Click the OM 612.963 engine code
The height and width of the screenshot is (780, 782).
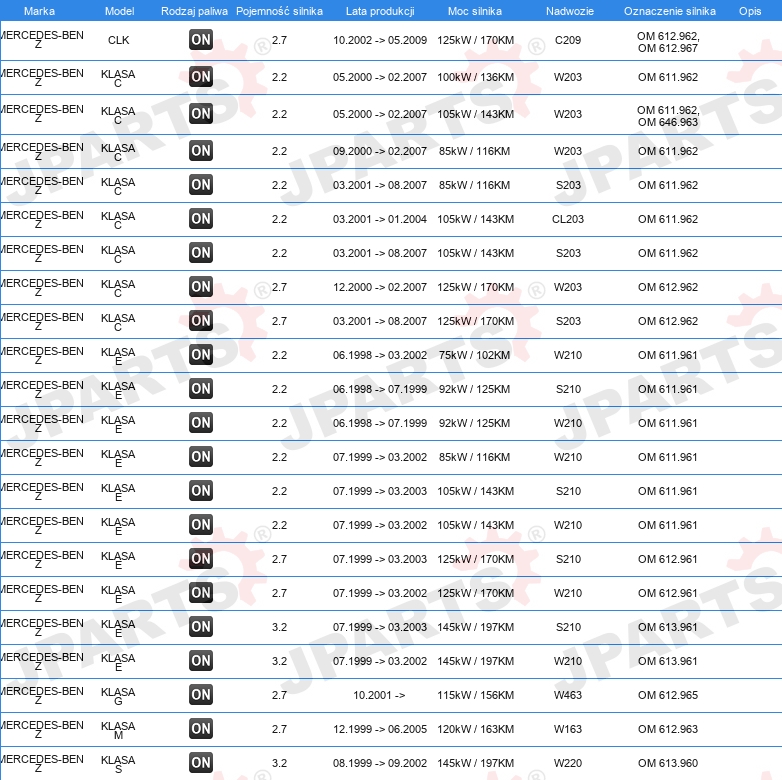point(668,729)
